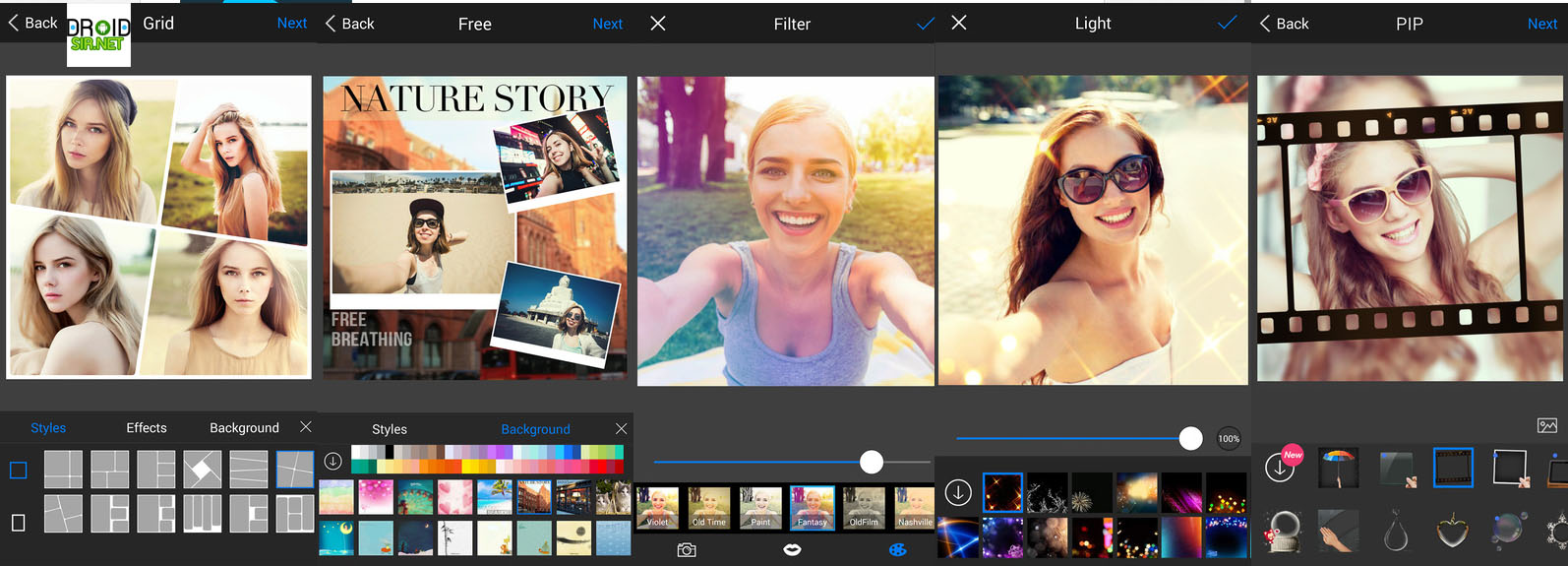1568x566 pixels.
Task: Collapse the Grid styles panel
Action: (x=306, y=427)
